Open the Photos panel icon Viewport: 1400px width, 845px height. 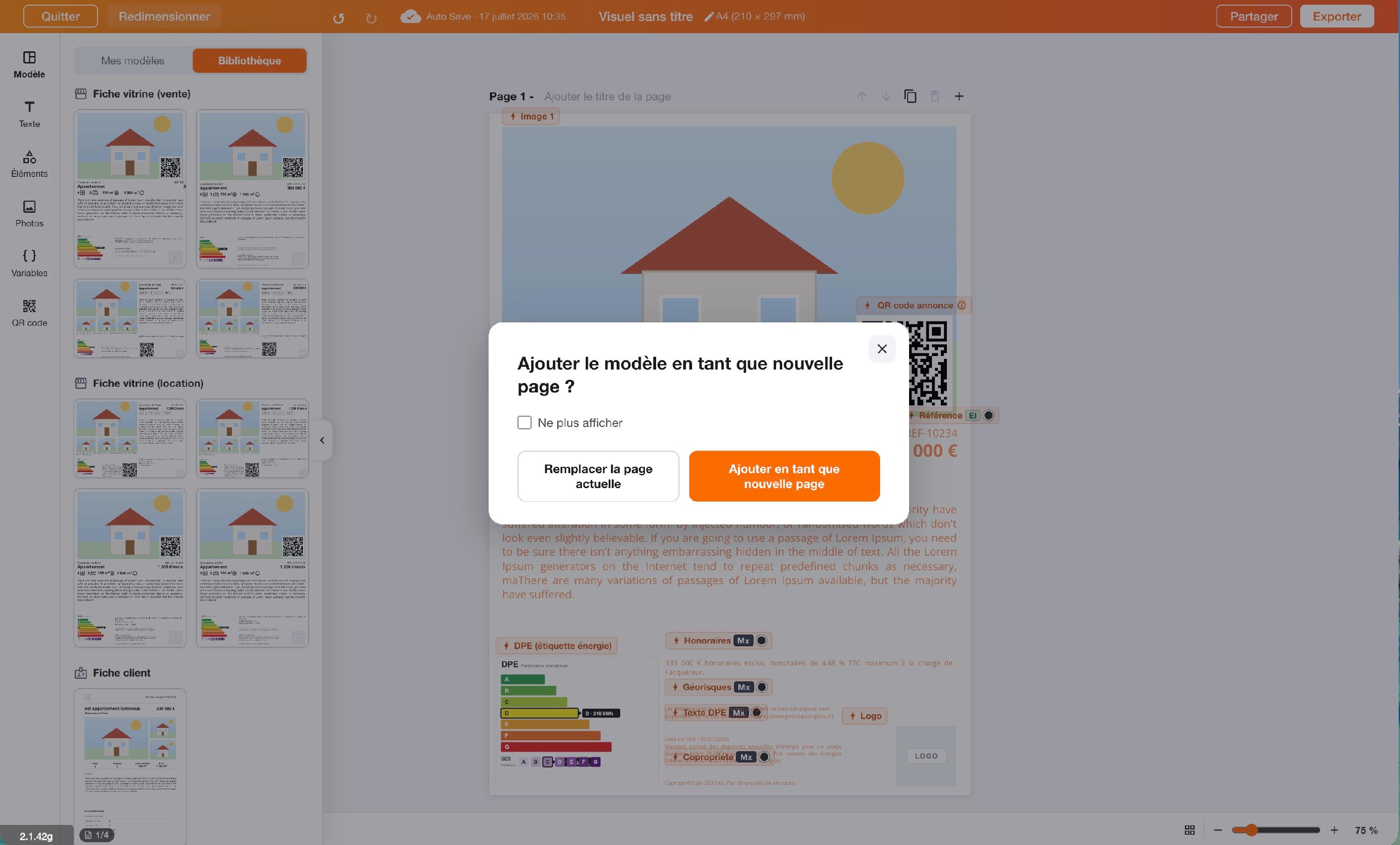[29, 214]
